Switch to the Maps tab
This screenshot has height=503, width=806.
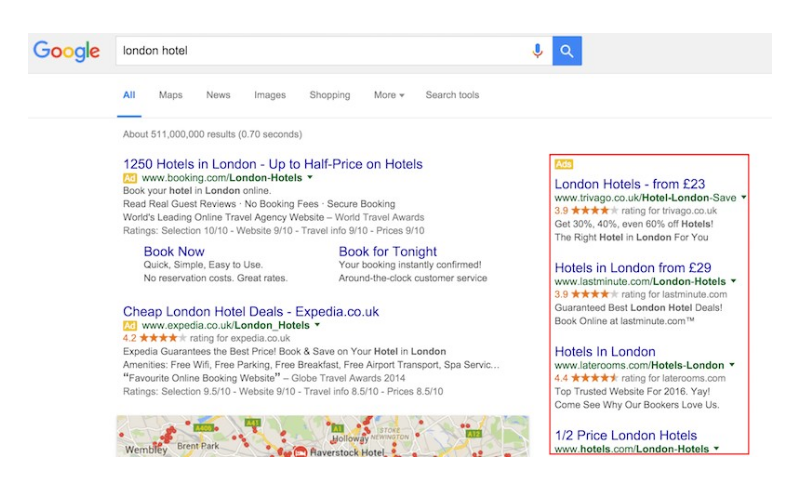point(171,95)
